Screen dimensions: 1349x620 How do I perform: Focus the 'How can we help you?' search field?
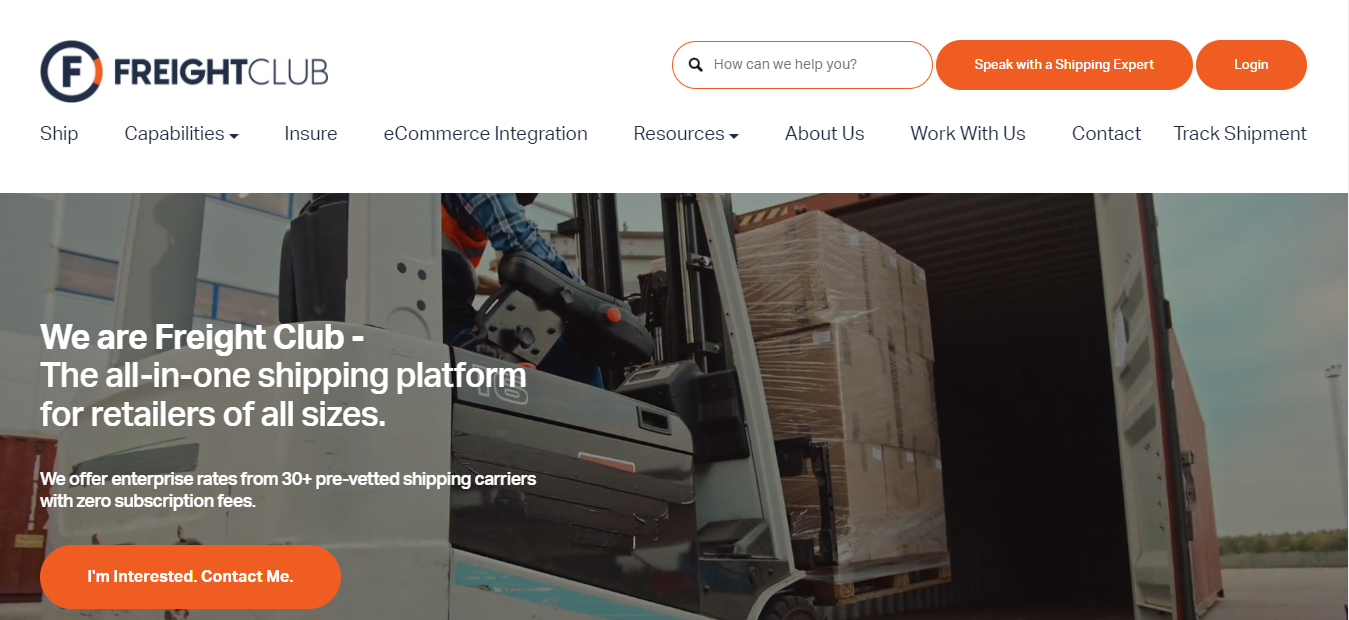(802, 65)
